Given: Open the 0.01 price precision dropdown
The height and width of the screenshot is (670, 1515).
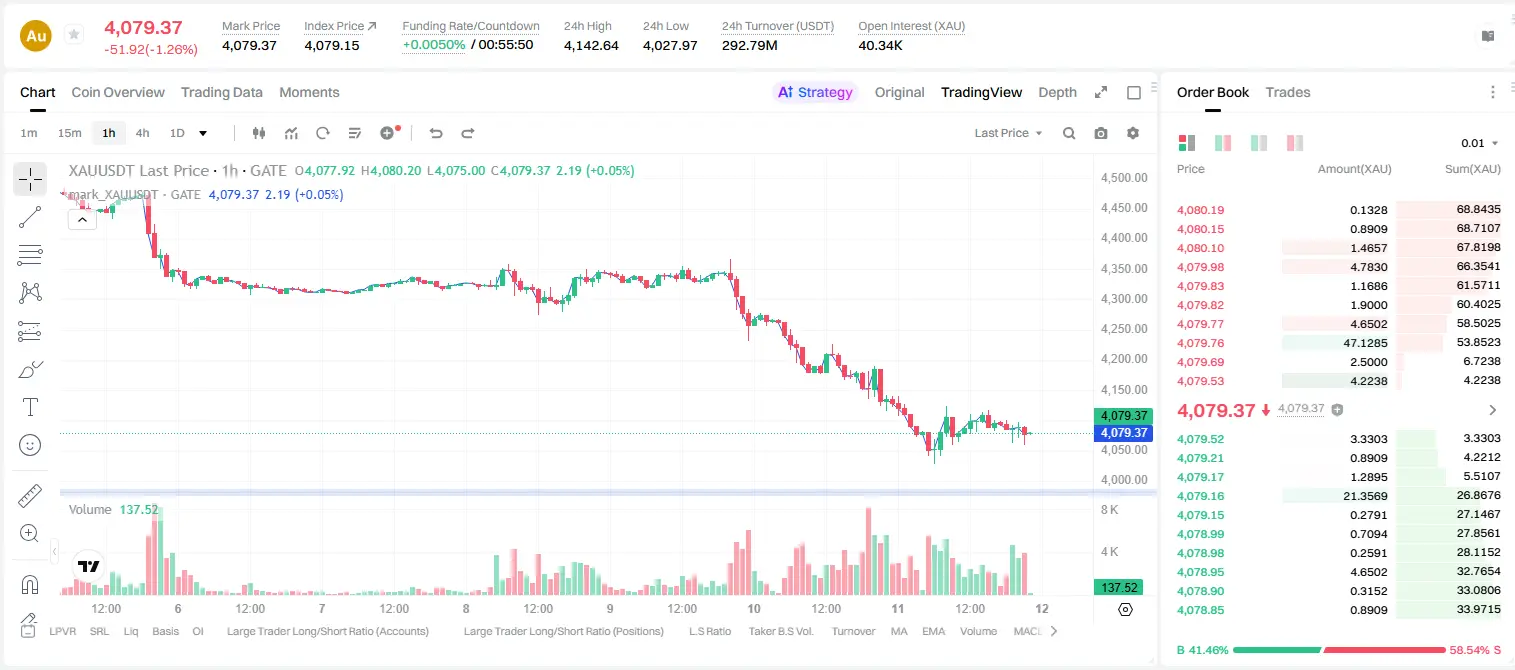Looking at the screenshot, I should coord(1480,143).
